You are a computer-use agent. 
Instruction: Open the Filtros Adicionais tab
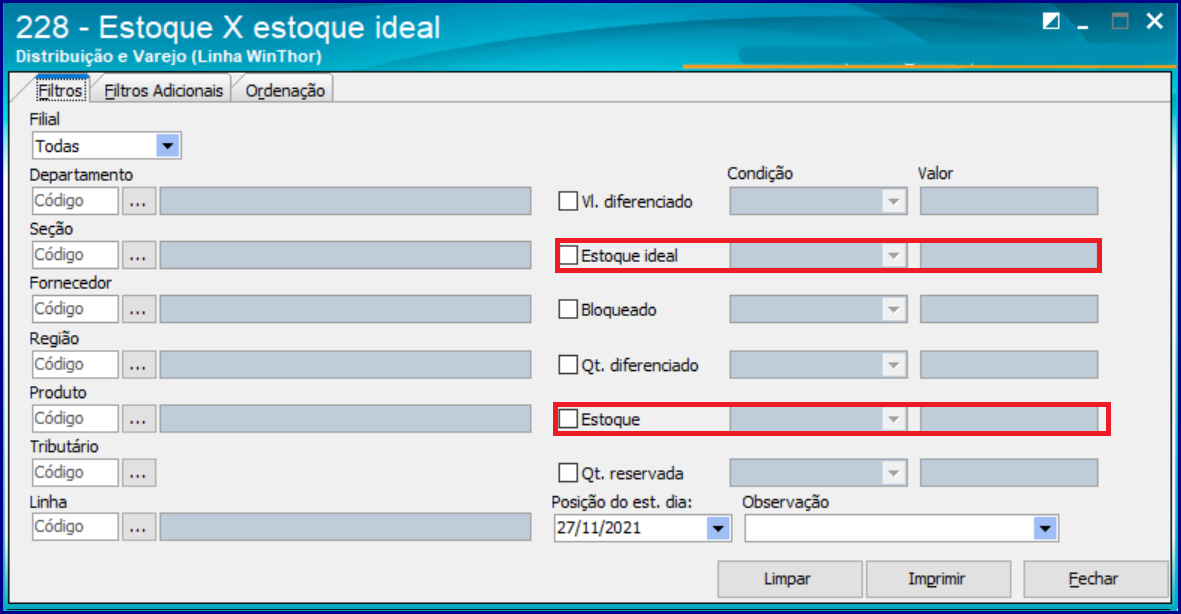pos(163,90)
